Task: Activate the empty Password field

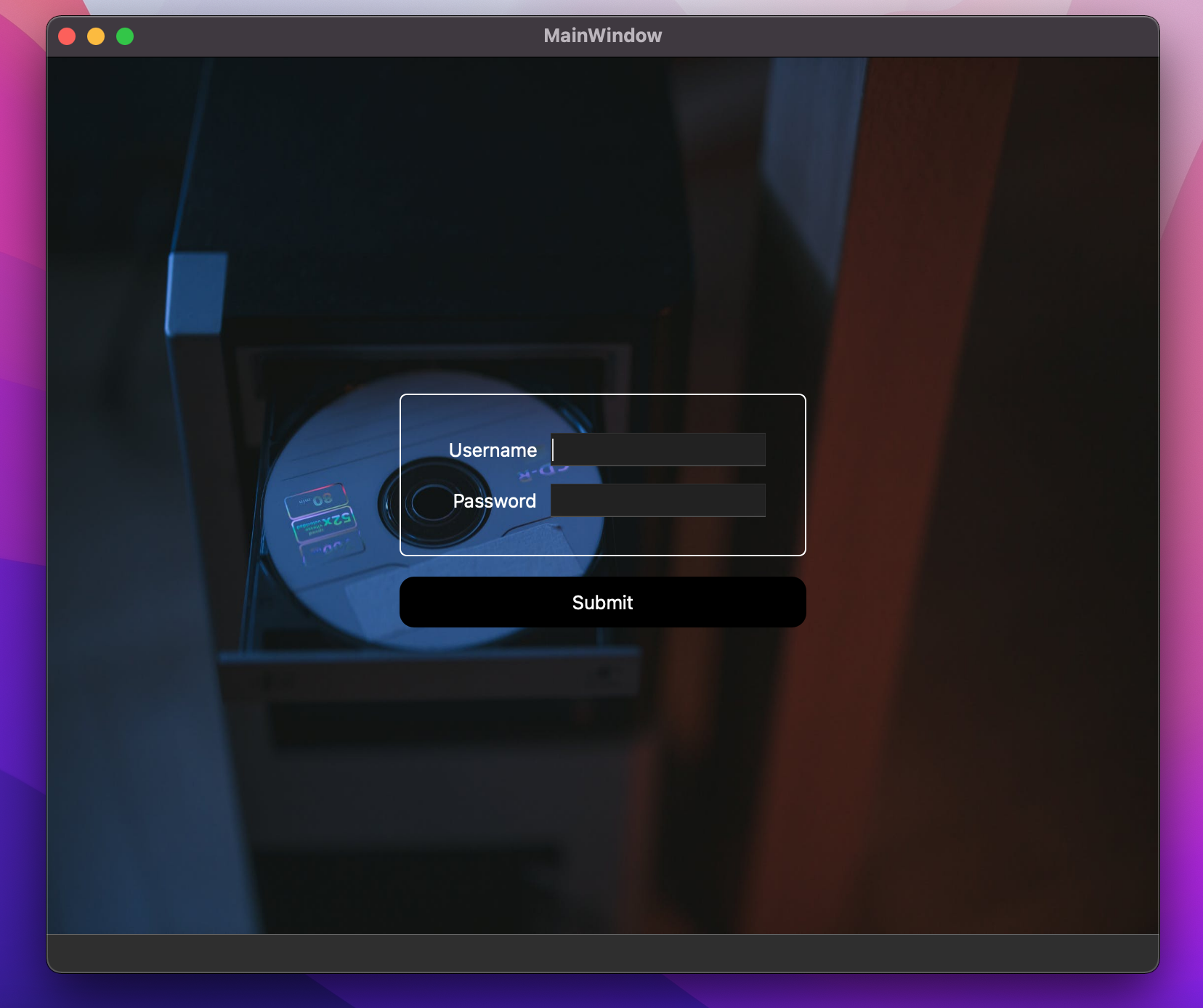Action: [657, 500]
